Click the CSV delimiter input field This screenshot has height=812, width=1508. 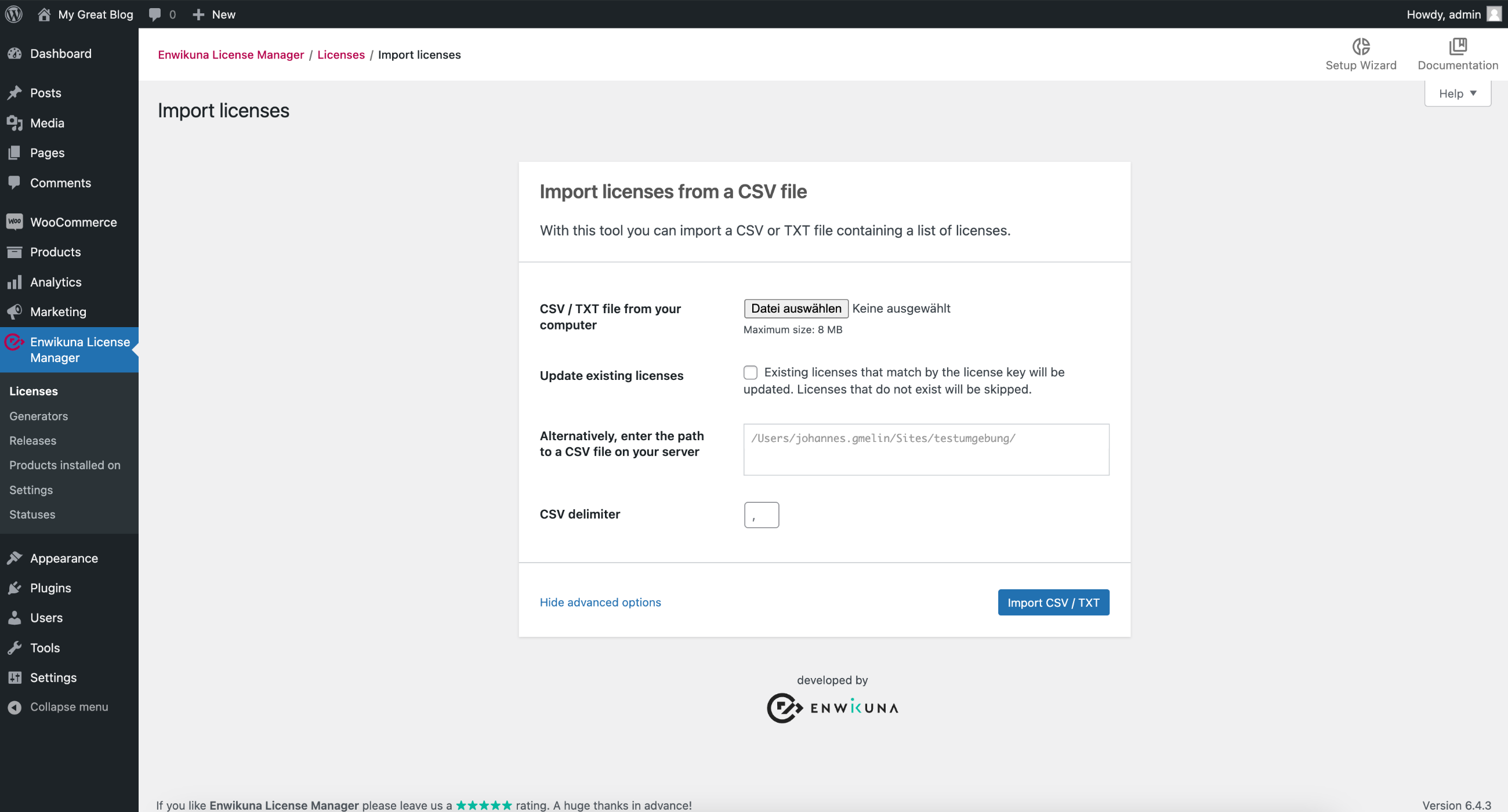[x=761, y=515]
